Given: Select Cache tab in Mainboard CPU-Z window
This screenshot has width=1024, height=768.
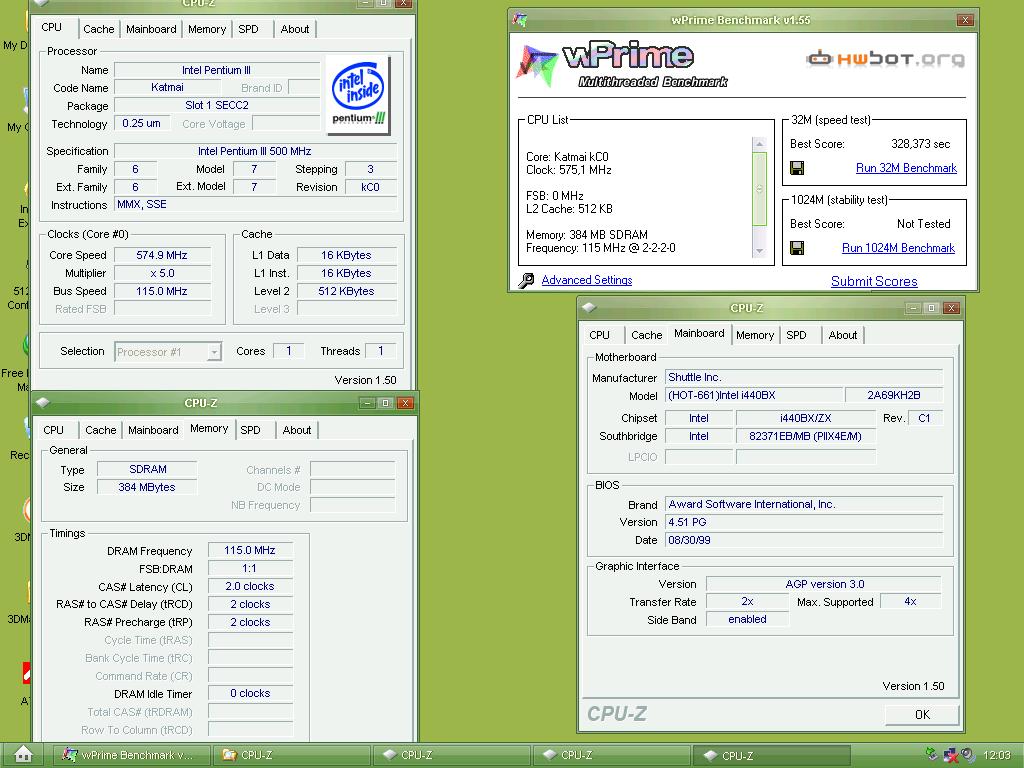Looking at the screenshot, I should pos(647,335).
